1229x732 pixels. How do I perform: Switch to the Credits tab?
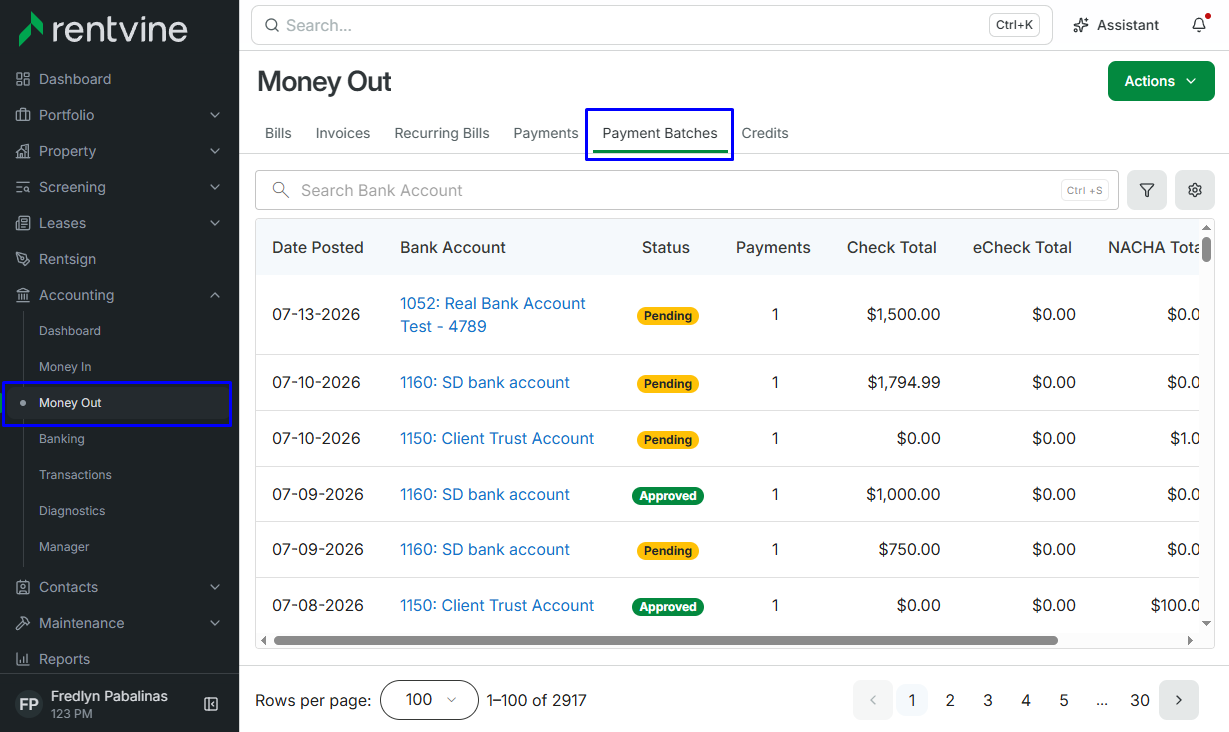765,133
